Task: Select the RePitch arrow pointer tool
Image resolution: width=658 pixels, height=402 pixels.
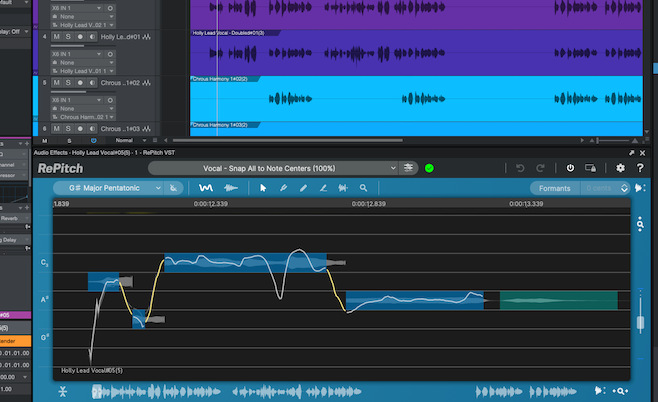Action: coord(263,188)
